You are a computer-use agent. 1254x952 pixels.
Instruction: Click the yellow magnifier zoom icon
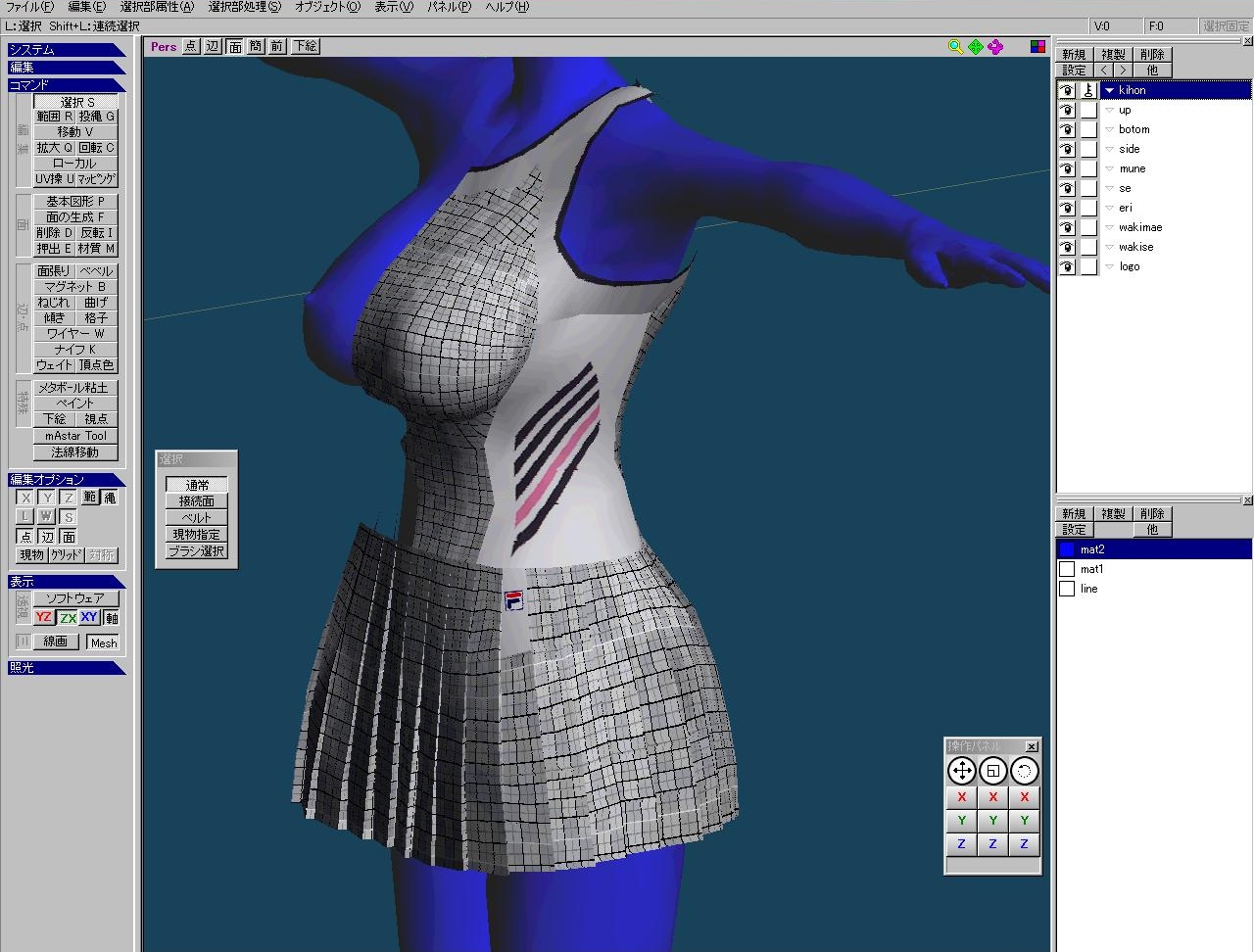pos(955,46)
